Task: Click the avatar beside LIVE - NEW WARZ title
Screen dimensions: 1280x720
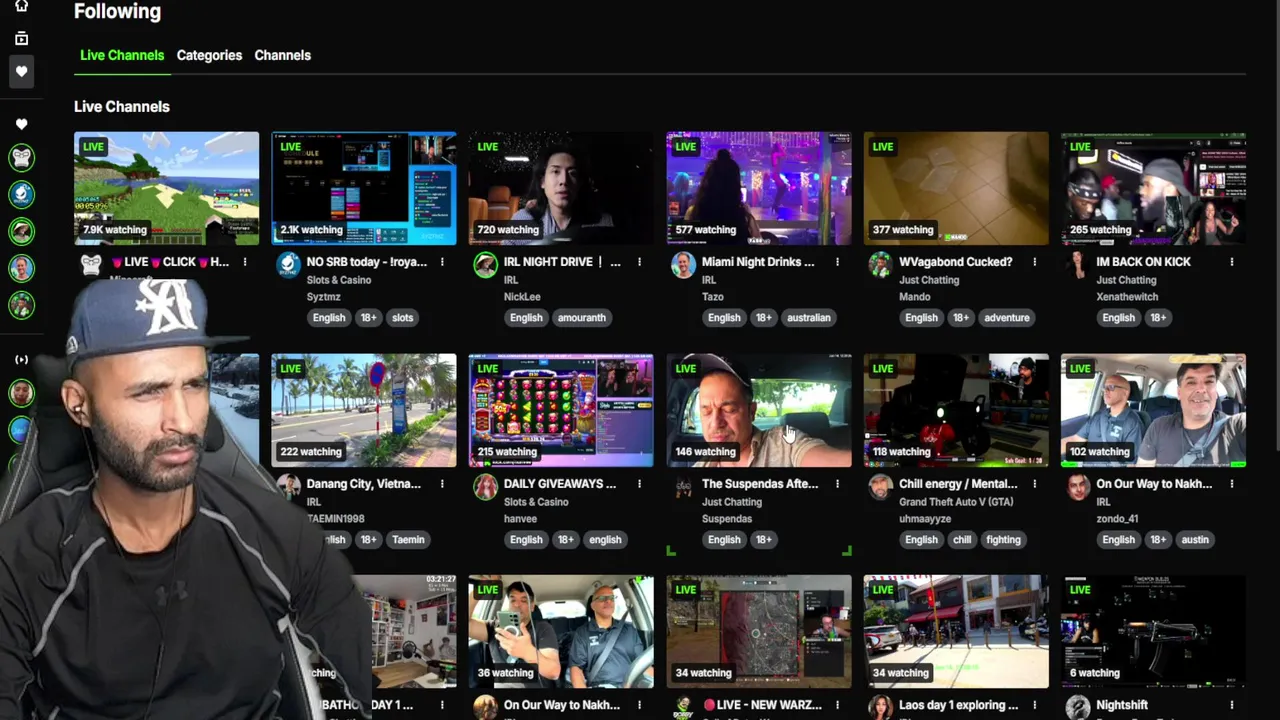Action: click(683, 707)
